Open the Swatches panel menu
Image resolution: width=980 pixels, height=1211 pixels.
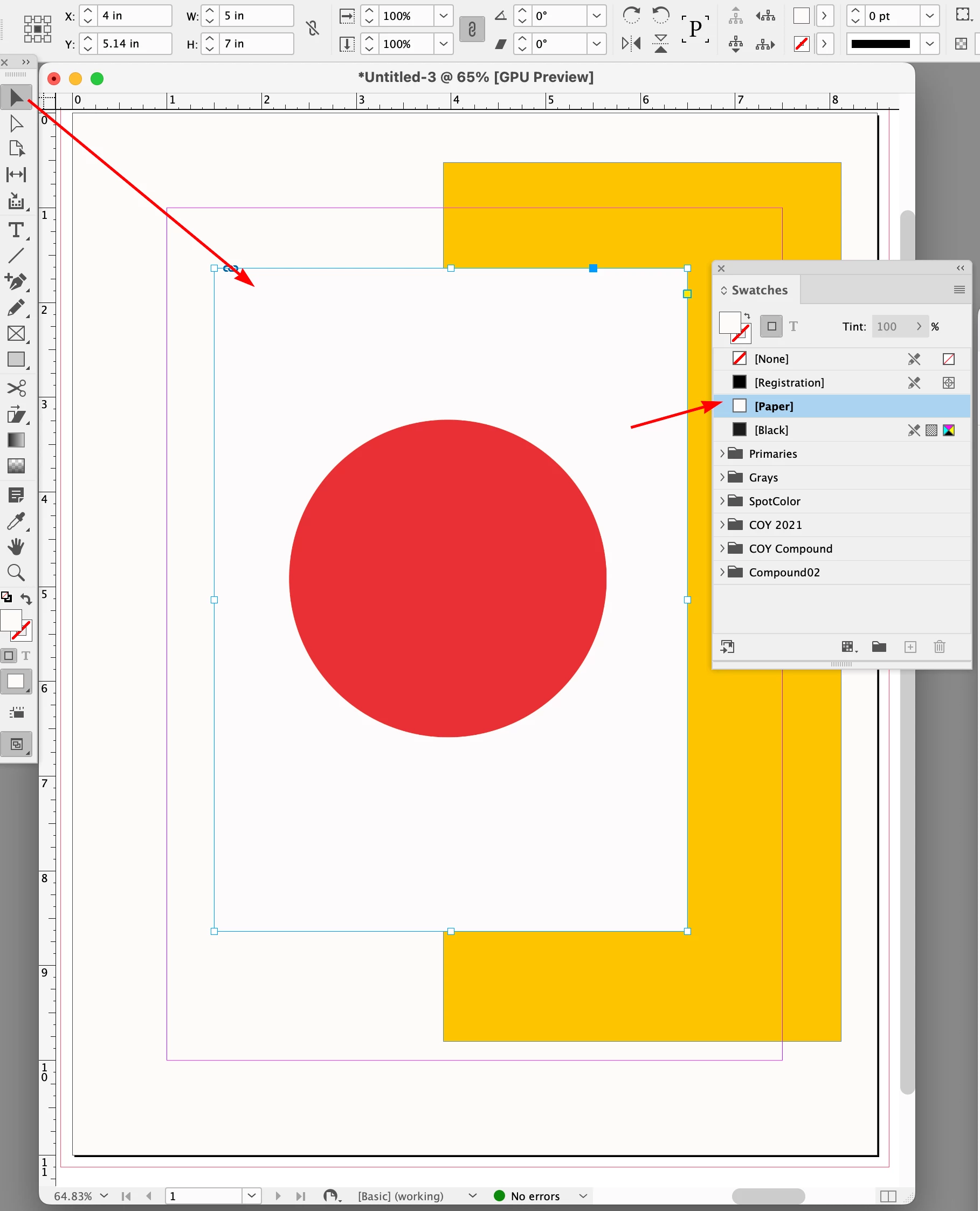coord(959,290)
